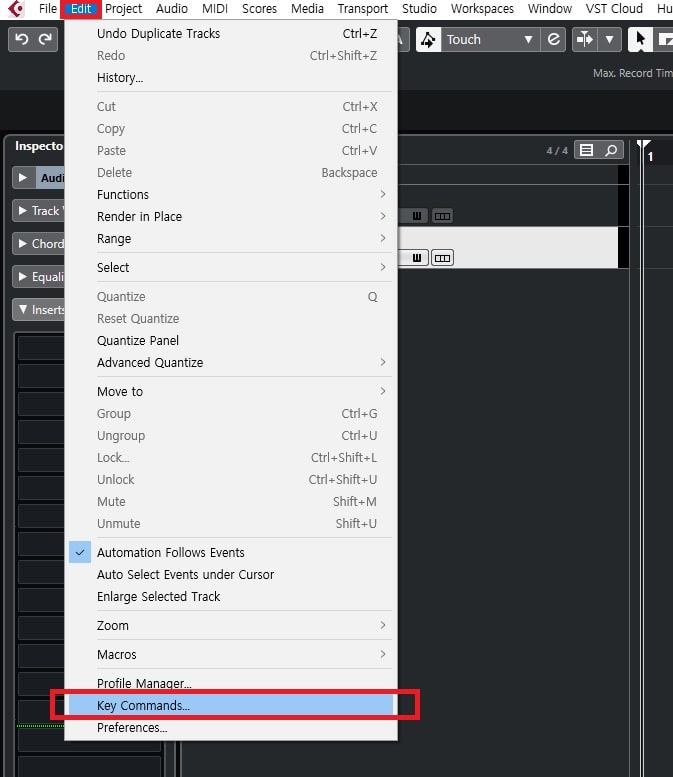673x777 pixels.
Task: Click the magnifier search tracks icon
Action: coord(611,150)
